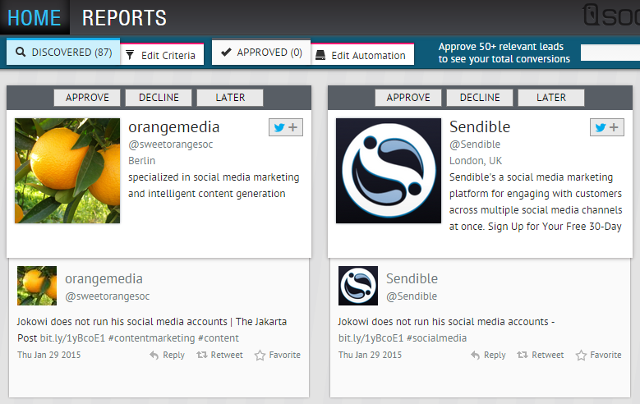
Task: Favorite the orangemedia tweet
Action: click(277, 355)
